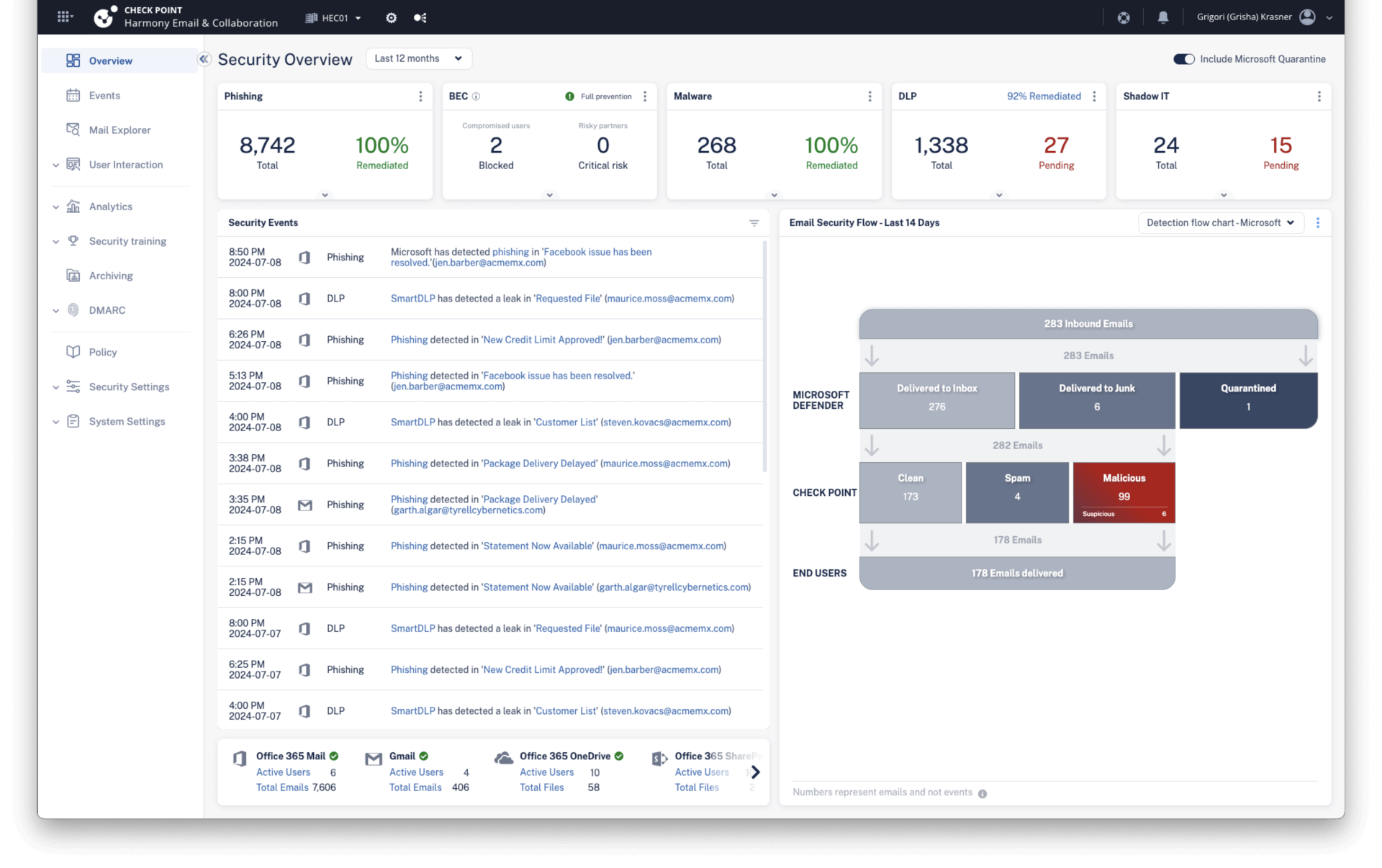This screenshot has height=868, width=1382.
Task: Click the Phishing section icon
Action: coord(420,96)
